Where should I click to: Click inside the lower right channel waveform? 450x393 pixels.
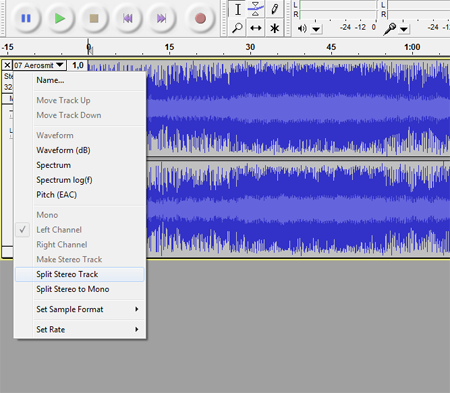pyautogui.click(x=298, y=209)
